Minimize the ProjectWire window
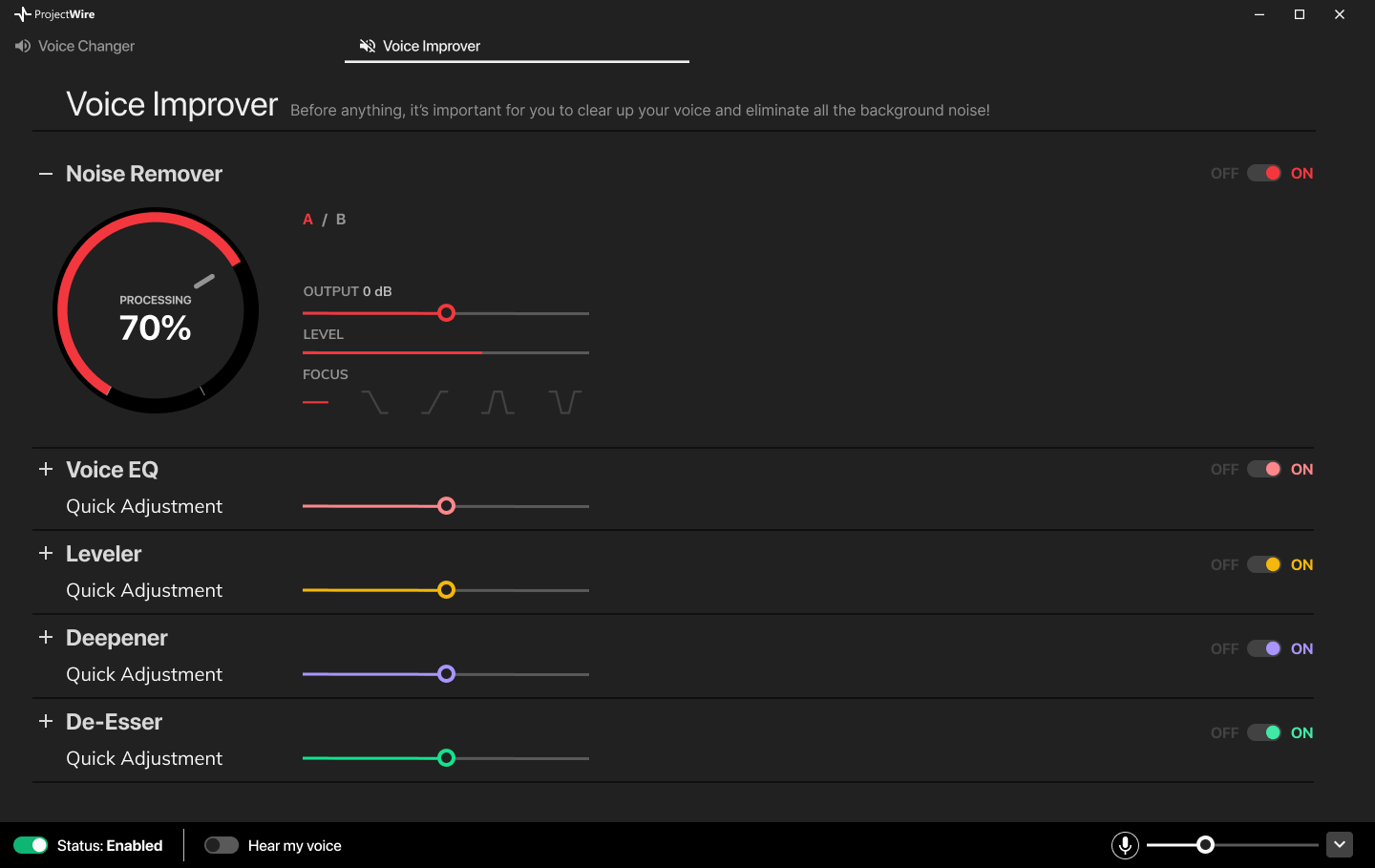The image size is (1375, 868). 1259,14
